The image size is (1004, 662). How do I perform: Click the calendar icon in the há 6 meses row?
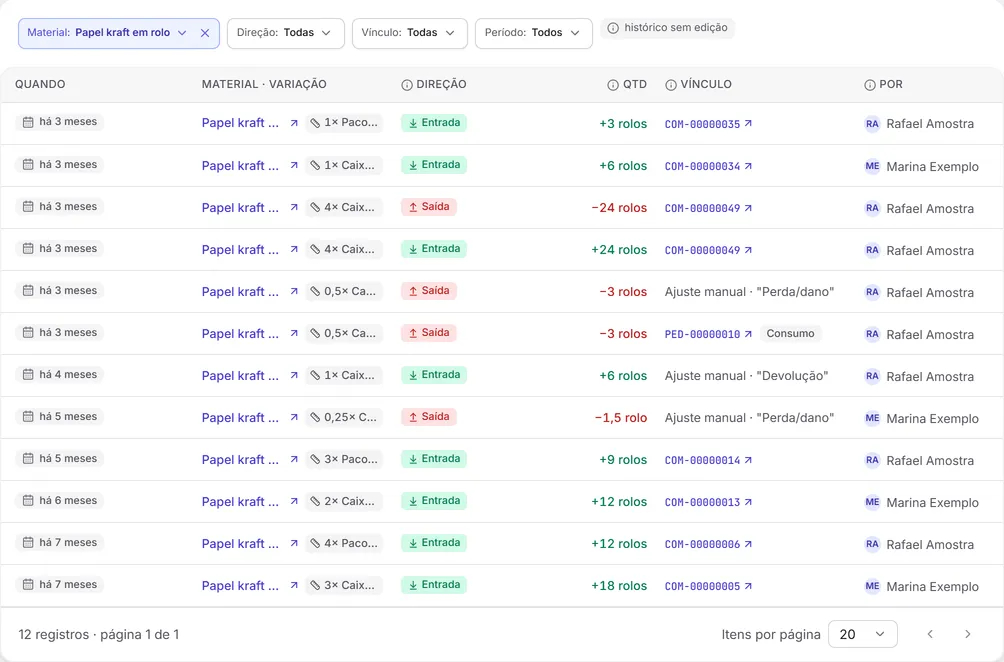click(x=28, y=501)
